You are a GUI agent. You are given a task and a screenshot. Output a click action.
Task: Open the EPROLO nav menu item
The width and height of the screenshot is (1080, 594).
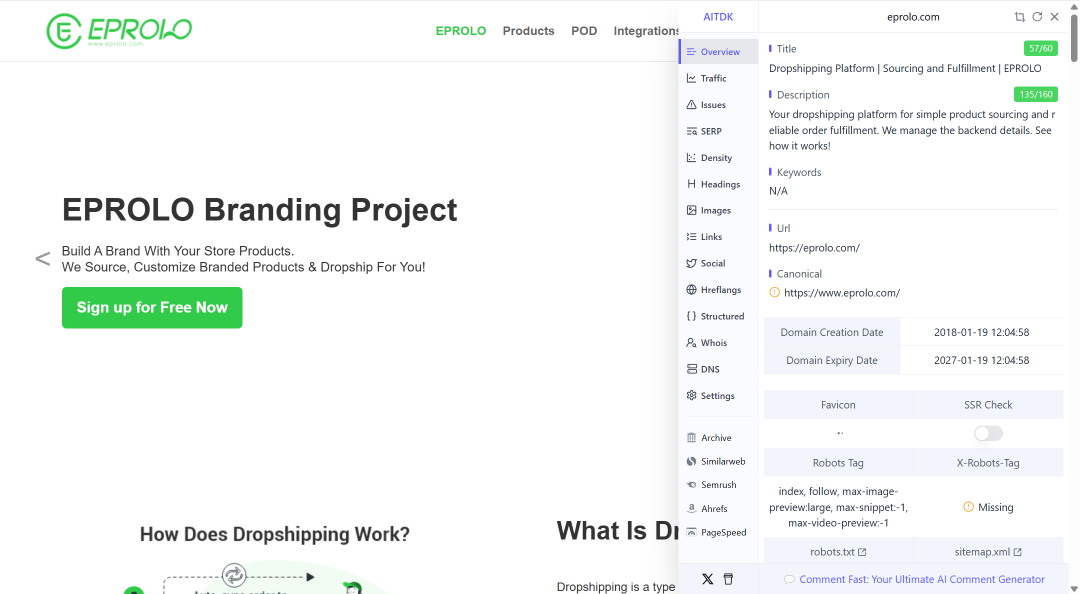[461, 31]
